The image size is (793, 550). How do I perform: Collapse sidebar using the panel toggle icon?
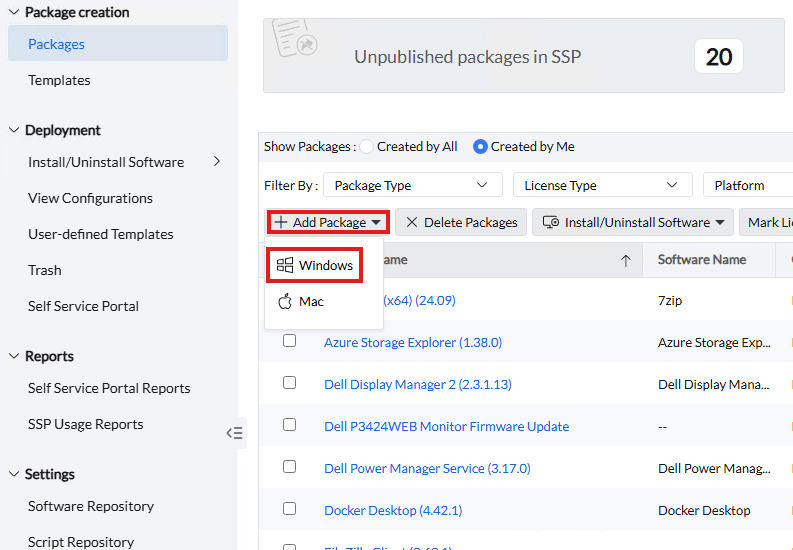click(234, 433)
